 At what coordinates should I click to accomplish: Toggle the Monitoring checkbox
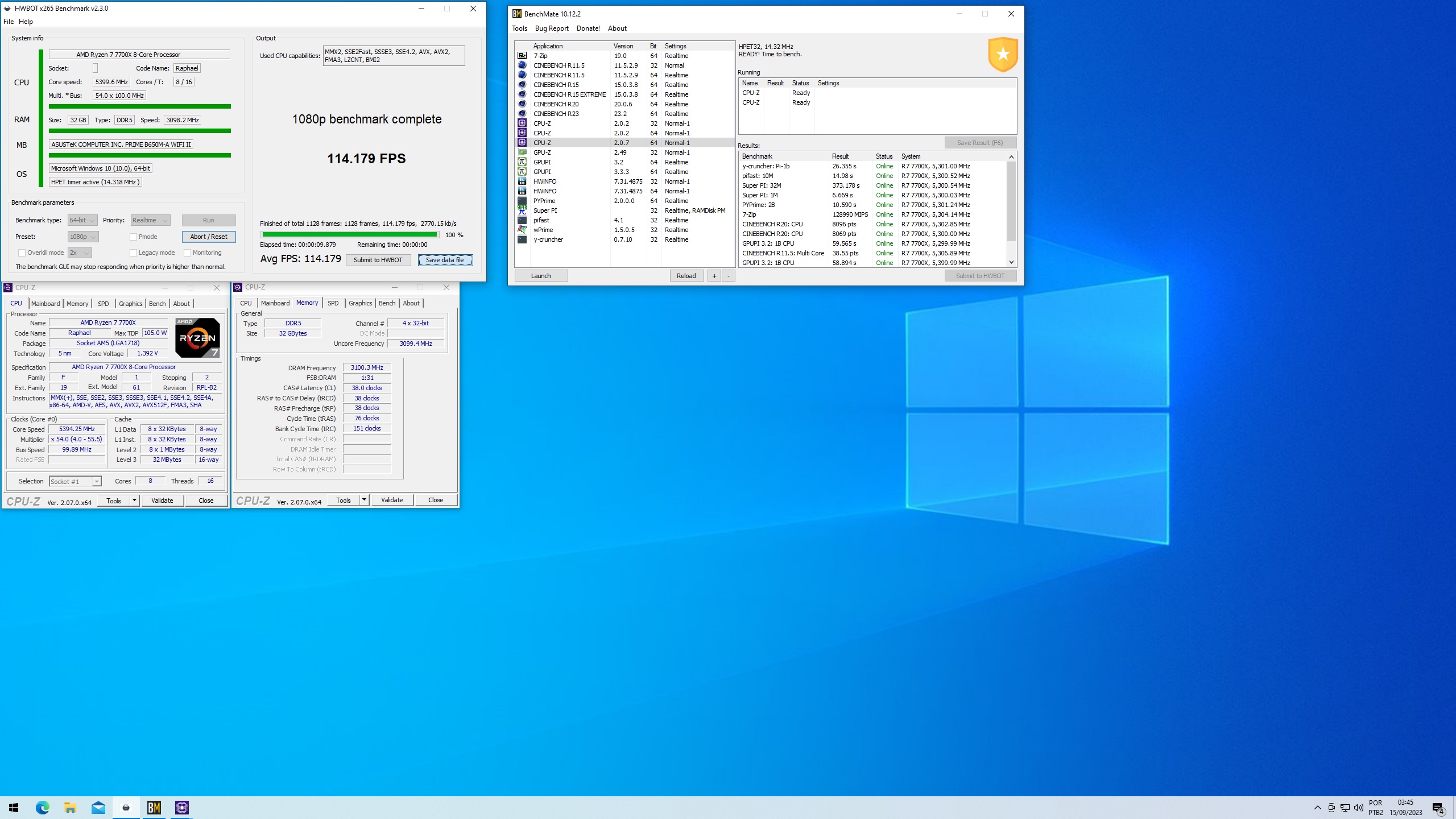tap(187, 253)
